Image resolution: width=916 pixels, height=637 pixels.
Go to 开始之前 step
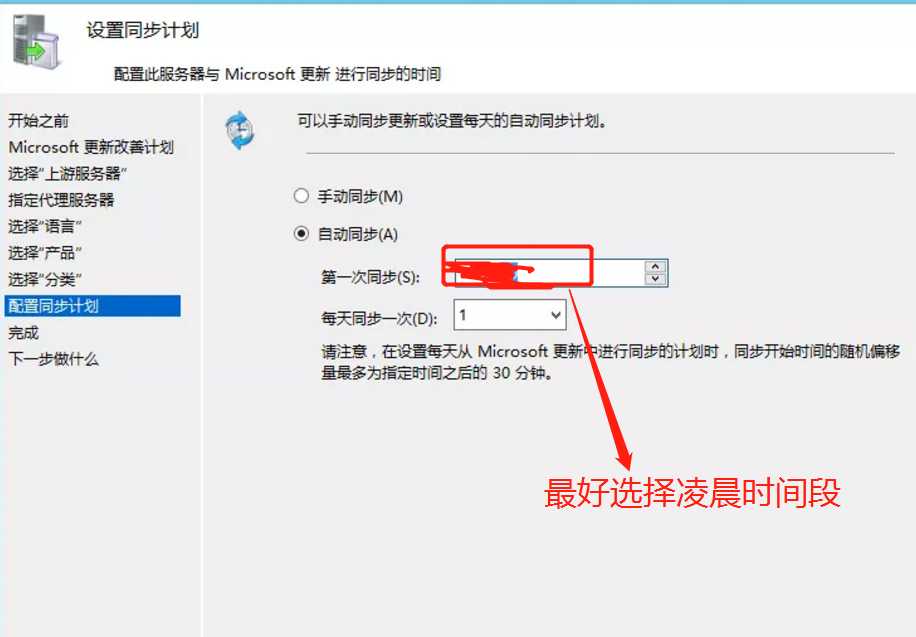point(39,121)
